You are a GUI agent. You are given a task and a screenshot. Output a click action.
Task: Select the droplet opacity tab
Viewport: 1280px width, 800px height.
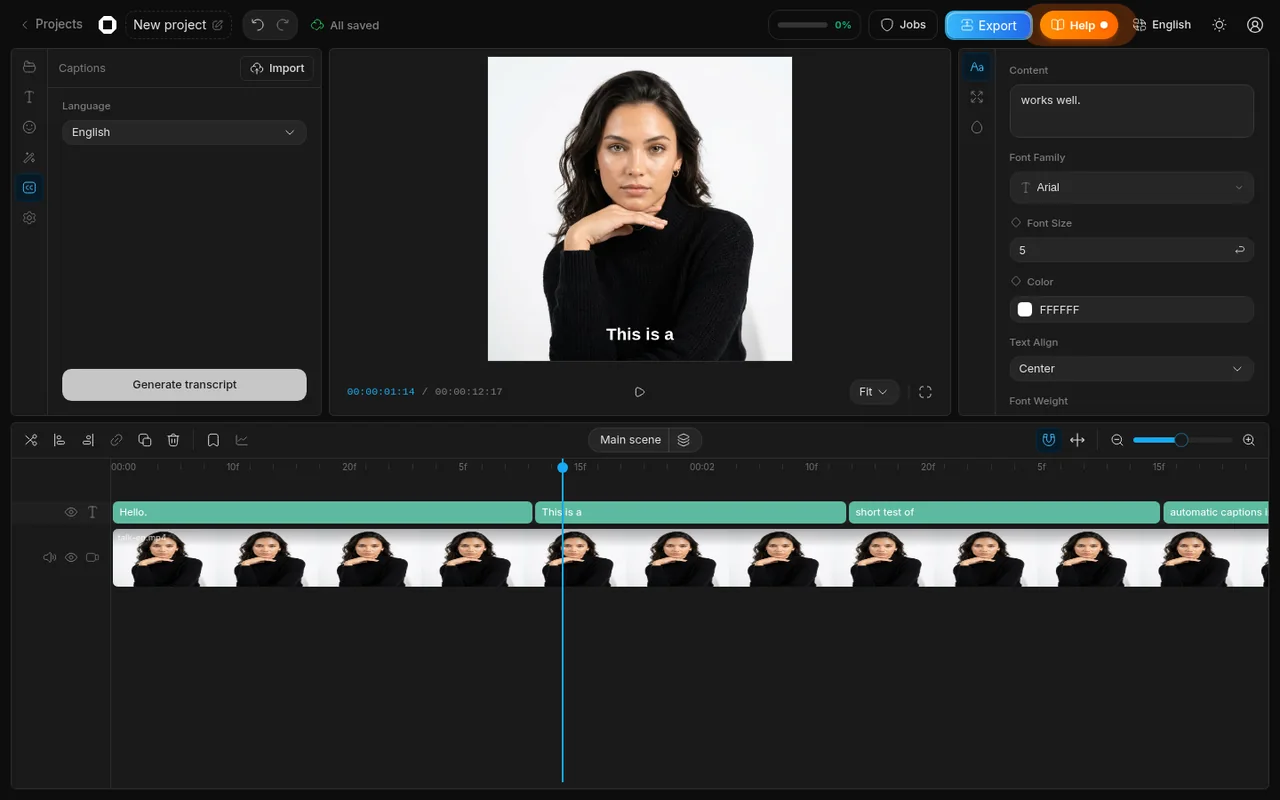[977, 127]
